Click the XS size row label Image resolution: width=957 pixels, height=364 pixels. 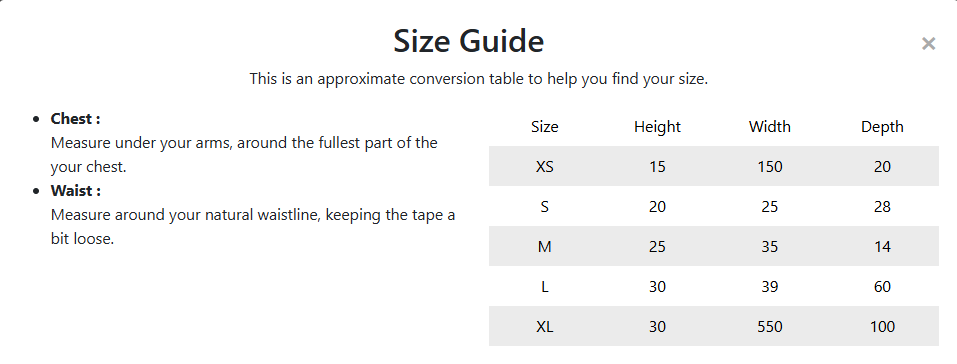544,166
